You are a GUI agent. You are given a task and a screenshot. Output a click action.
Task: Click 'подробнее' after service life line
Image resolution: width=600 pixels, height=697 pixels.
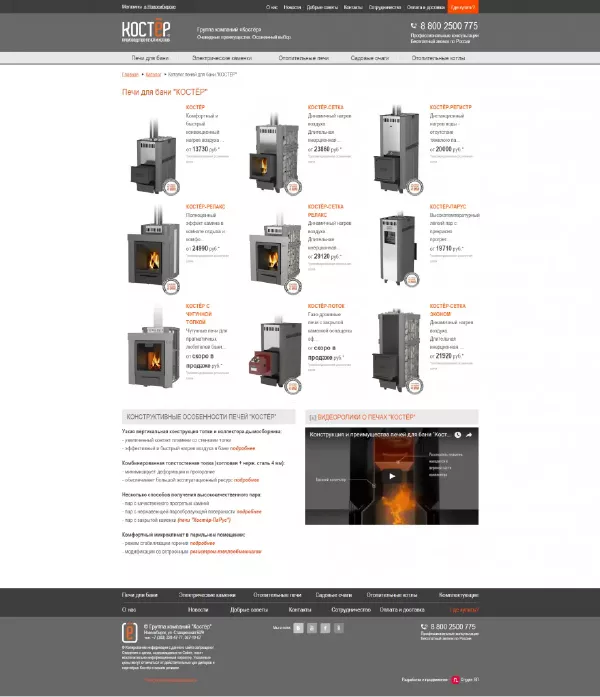[x=246, y=480]
